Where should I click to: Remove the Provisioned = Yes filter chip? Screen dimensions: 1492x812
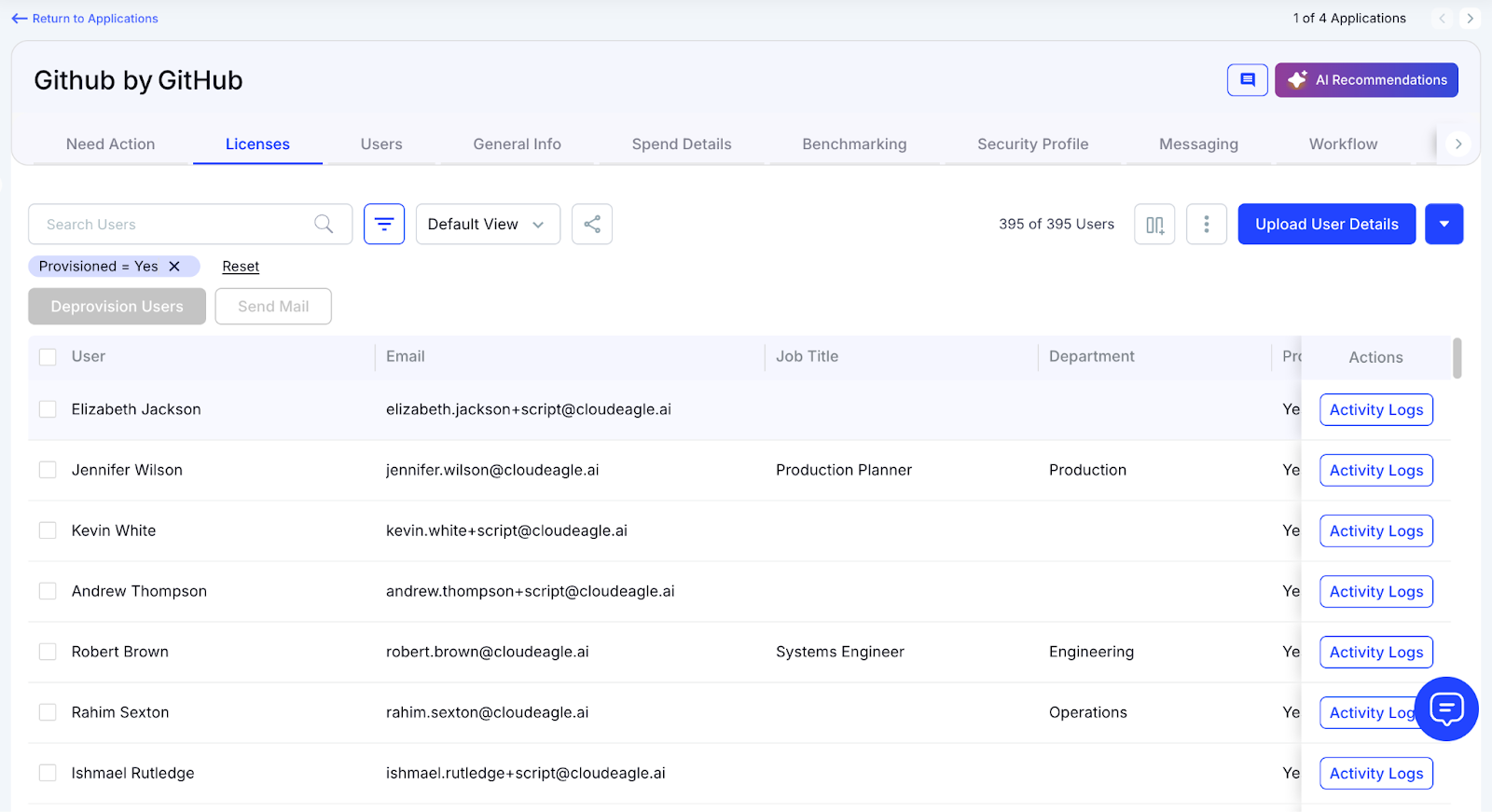(174, 267)
